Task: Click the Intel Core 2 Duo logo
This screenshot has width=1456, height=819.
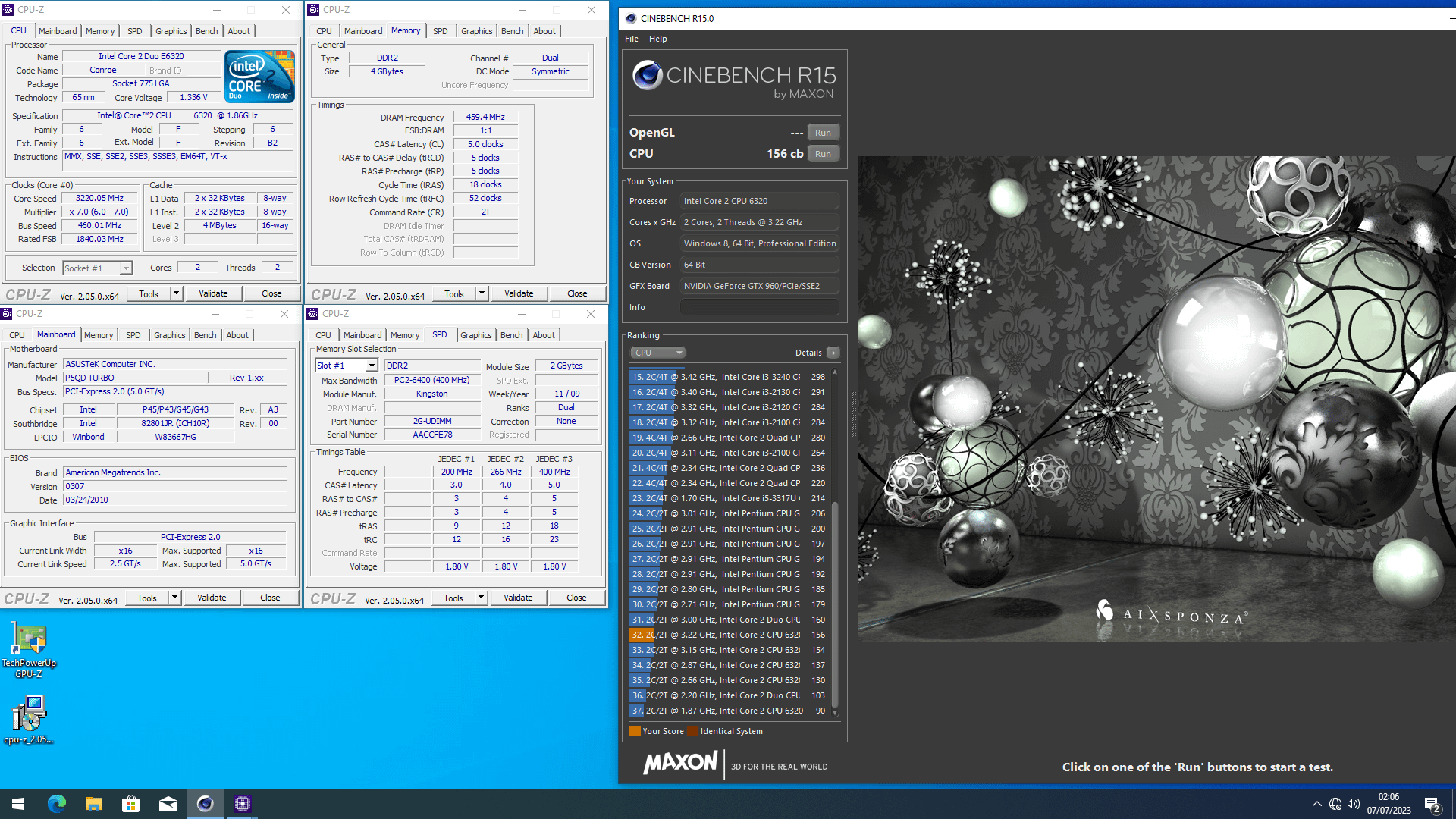Action: 259,76
